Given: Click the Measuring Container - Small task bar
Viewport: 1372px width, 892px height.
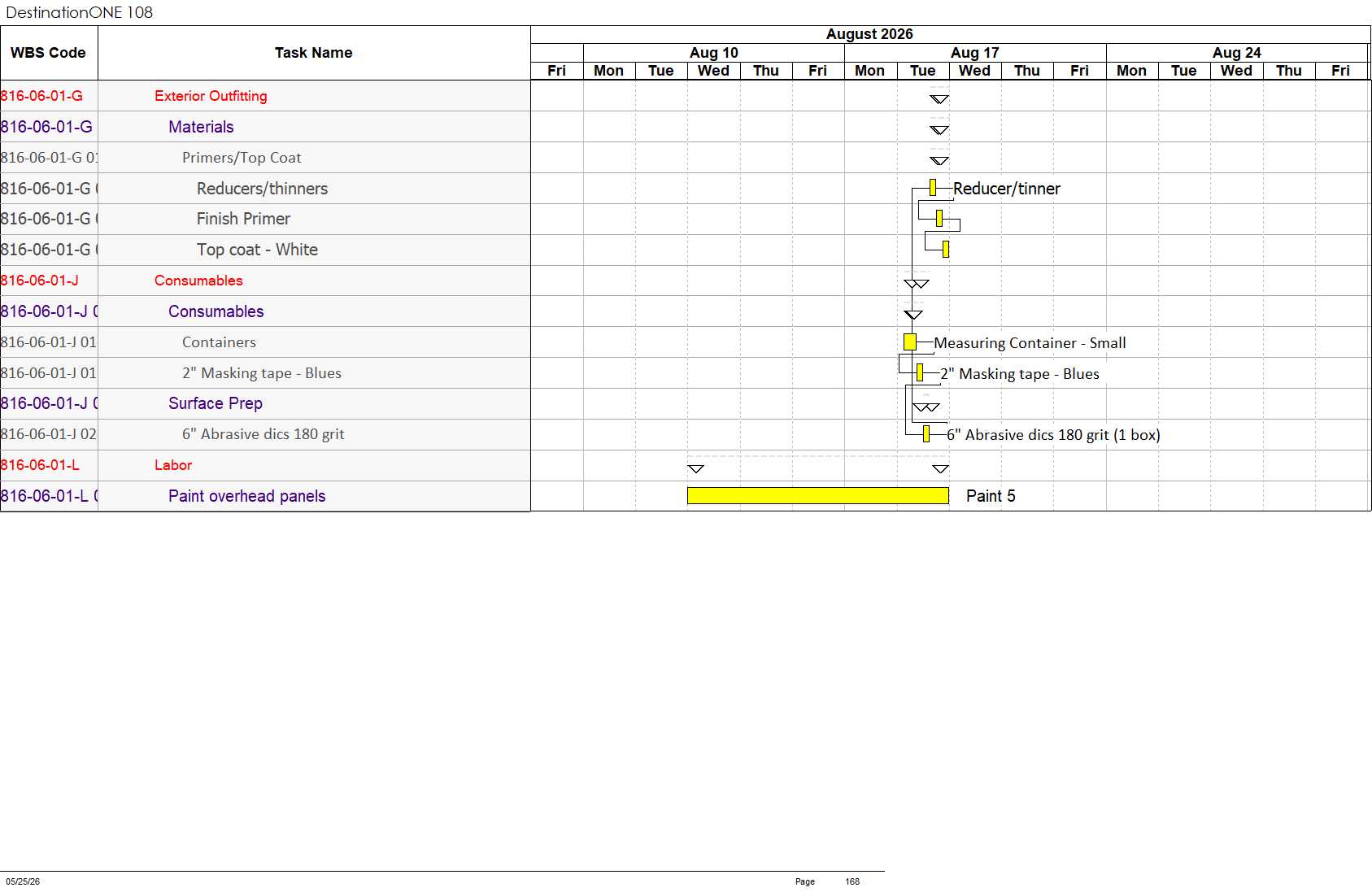Looking at the screenshot, I should coord(910,342).
